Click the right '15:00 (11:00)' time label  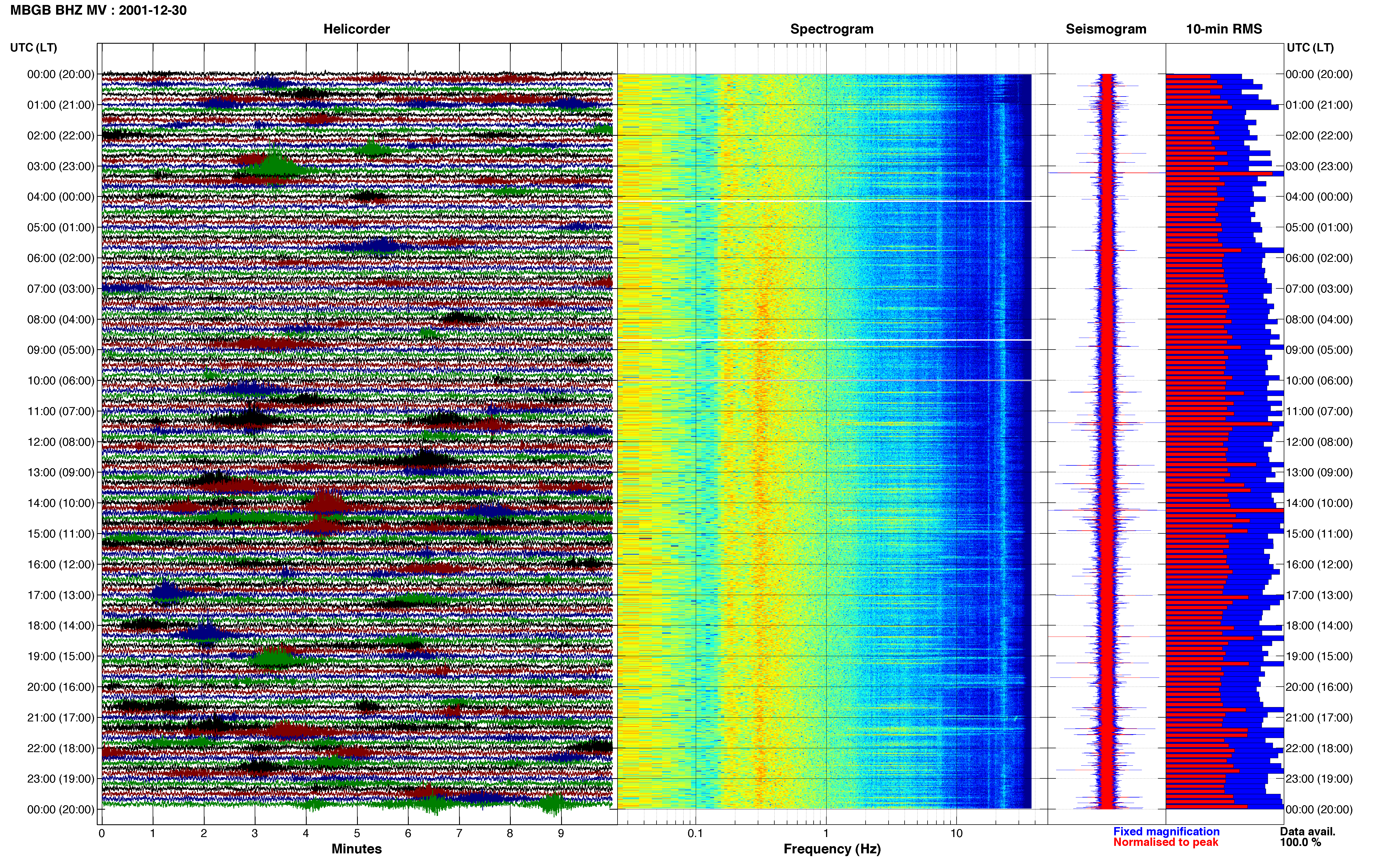pyautogui.click(x=1319, y=534)
